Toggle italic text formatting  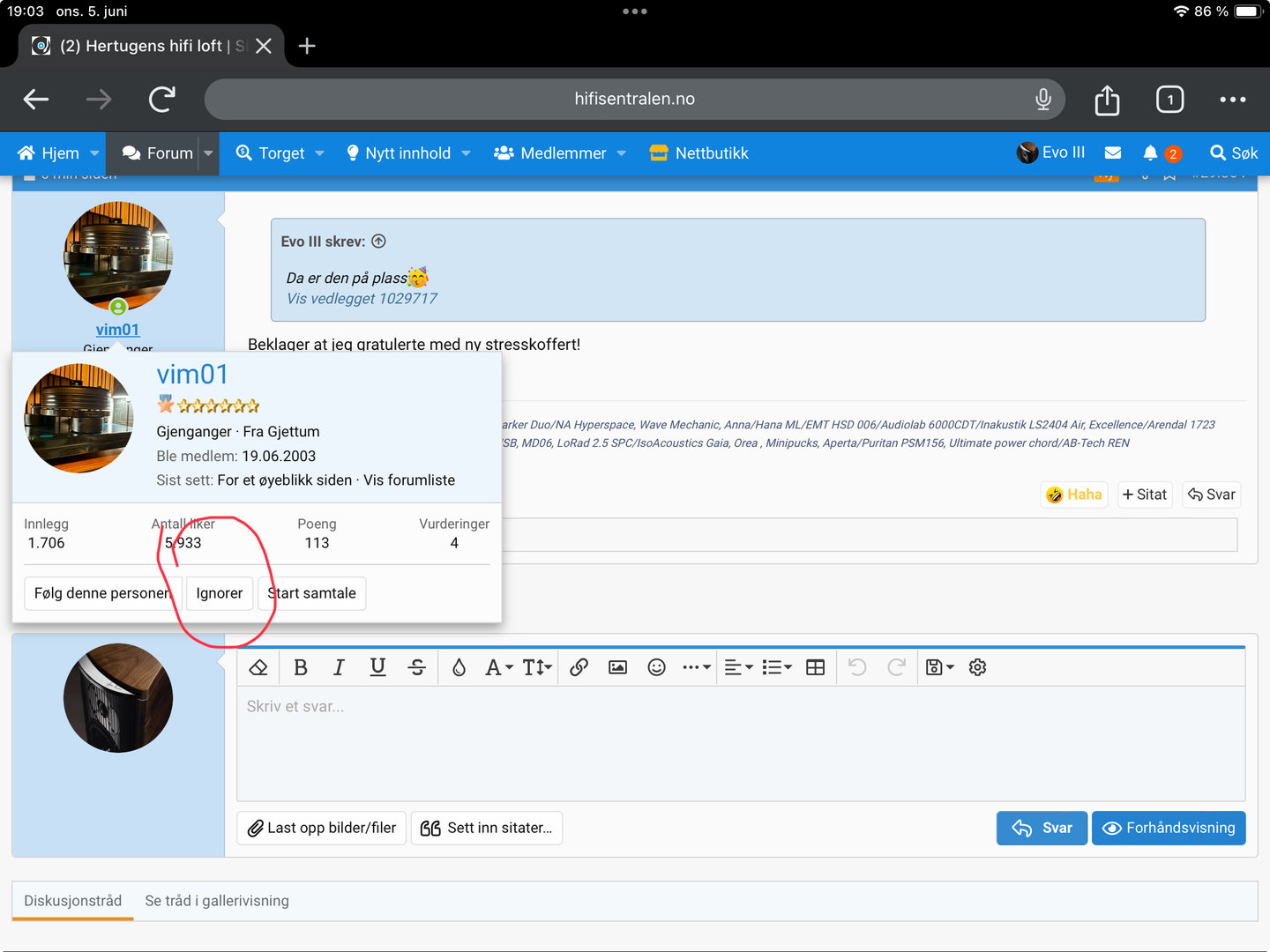pos(339,667)
